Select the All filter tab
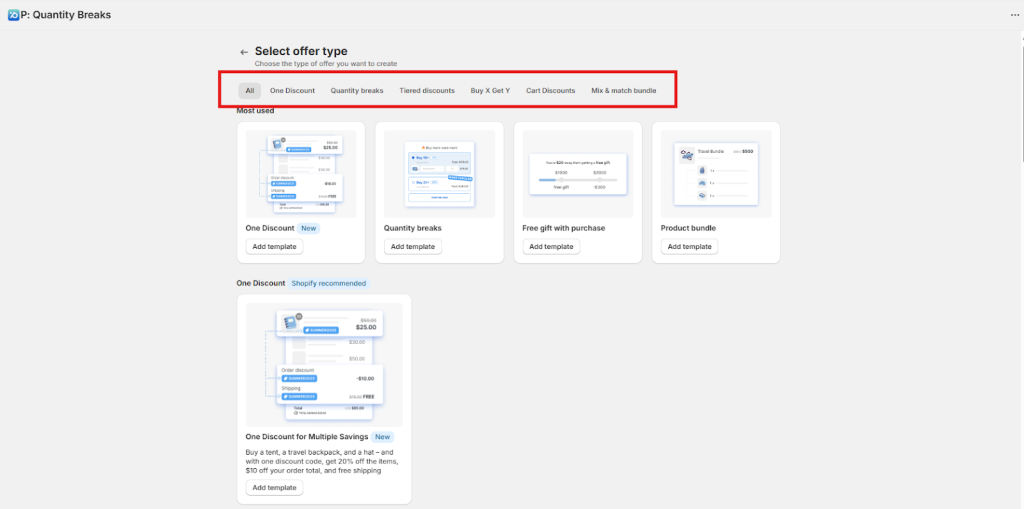This screenshot has width=1024, height=509. [x=249, y=90]
